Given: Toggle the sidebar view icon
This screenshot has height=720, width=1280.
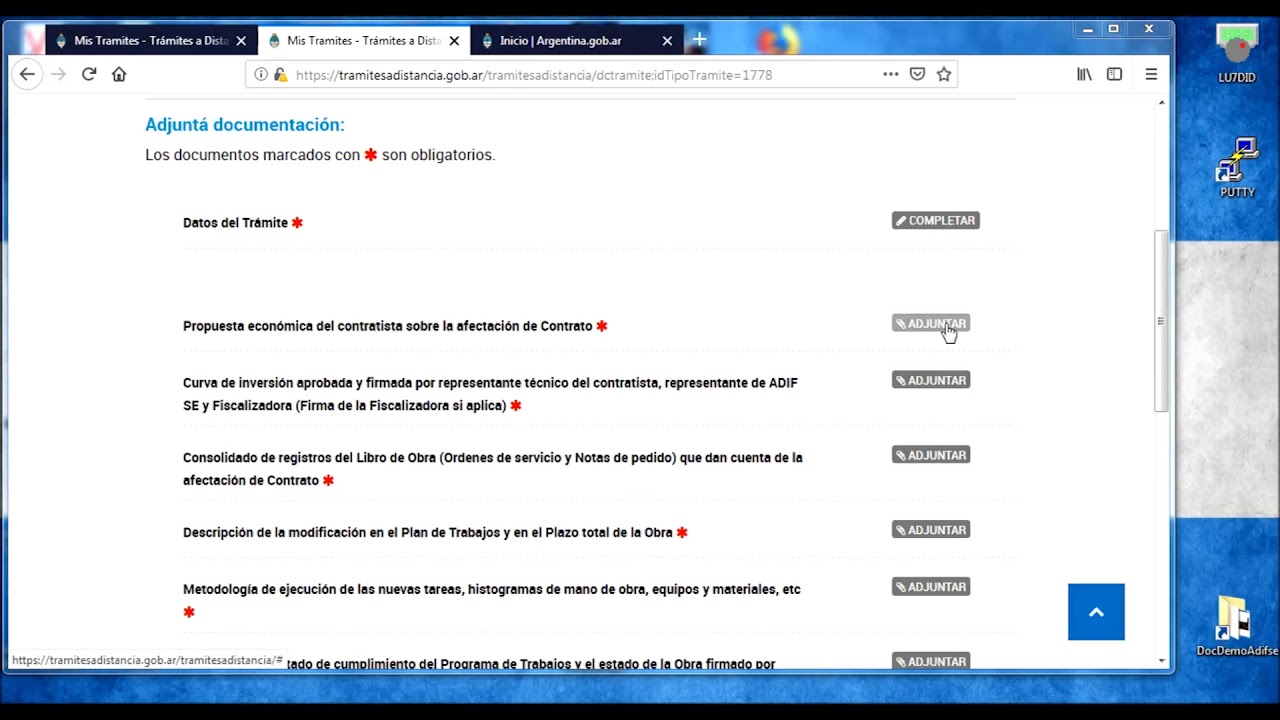Looking at the screenshot, I should [x=1114, y=74].
